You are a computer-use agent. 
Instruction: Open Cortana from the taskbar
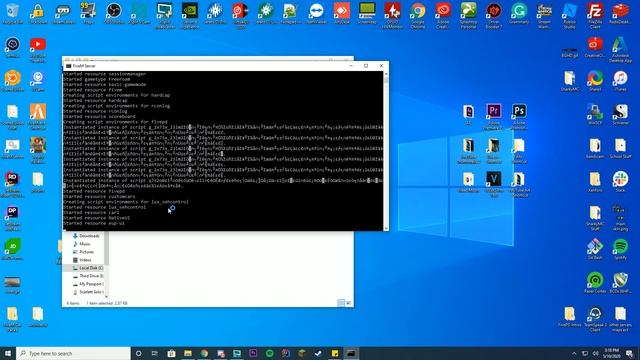(138, 353)
